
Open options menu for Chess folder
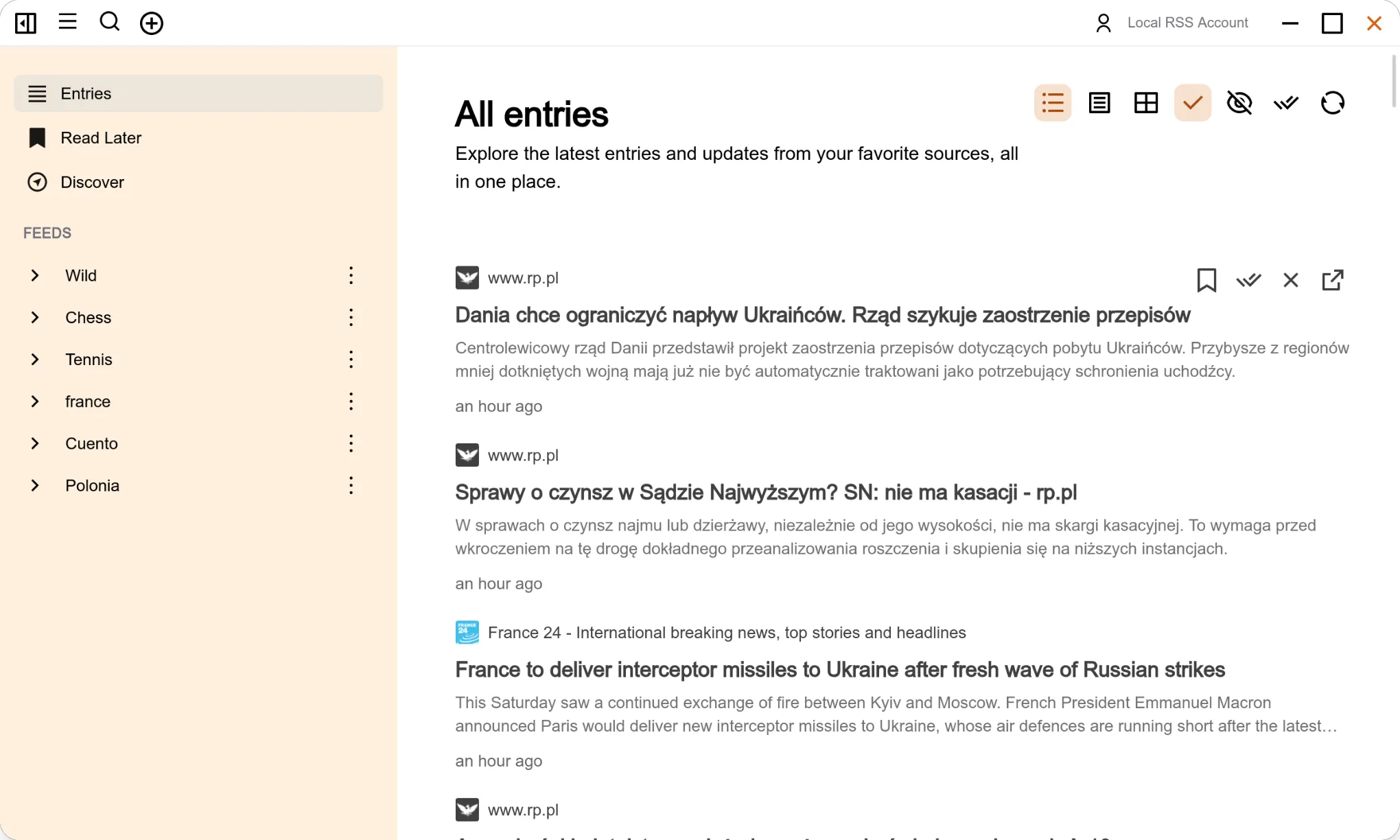click(351, 318)
